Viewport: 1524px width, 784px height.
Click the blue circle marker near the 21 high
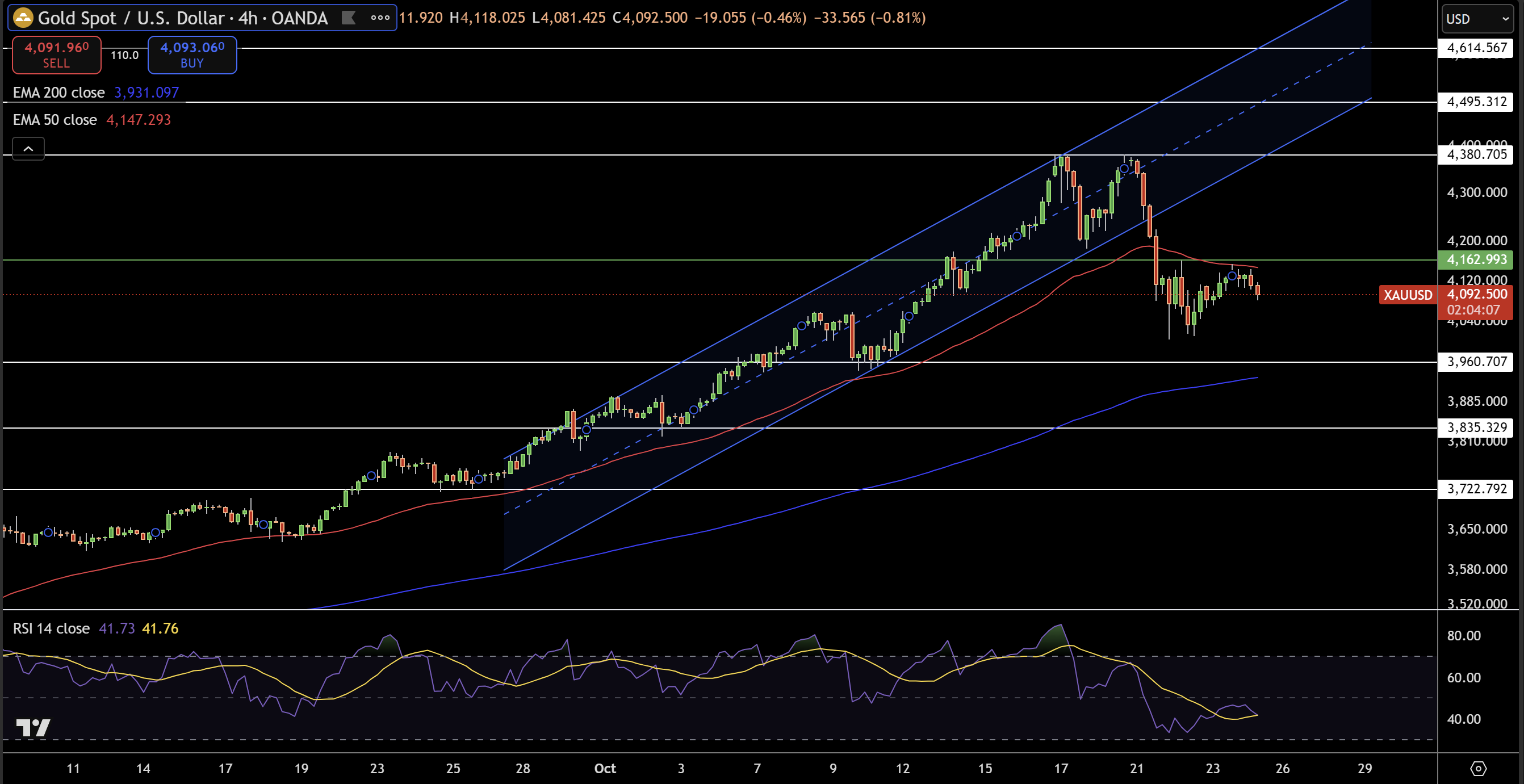pos(1124,169)
